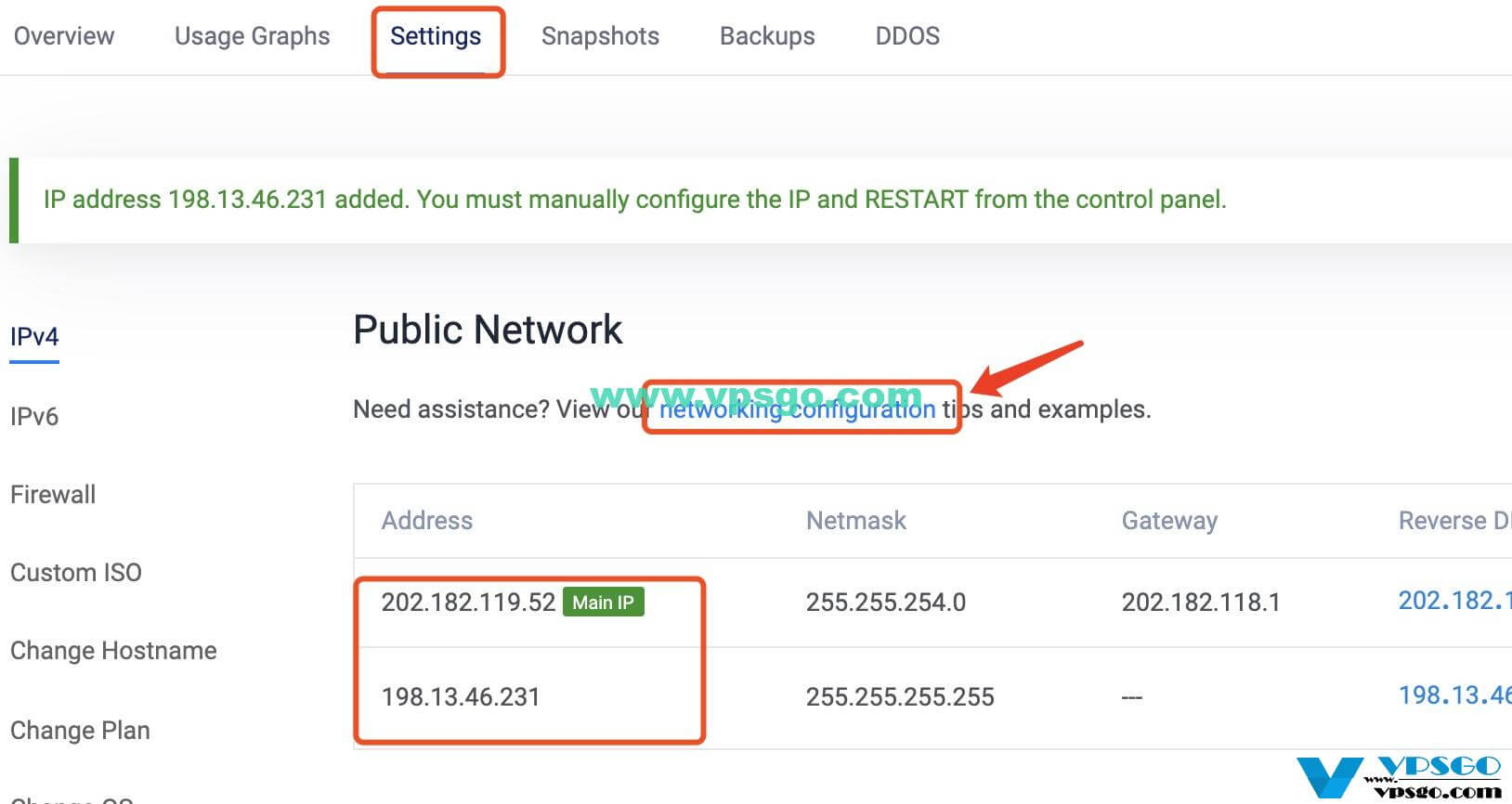Open reverse DNS link for 202.182 address
The width and height of the screenshot is (1512, 804).
(1454, 601)
